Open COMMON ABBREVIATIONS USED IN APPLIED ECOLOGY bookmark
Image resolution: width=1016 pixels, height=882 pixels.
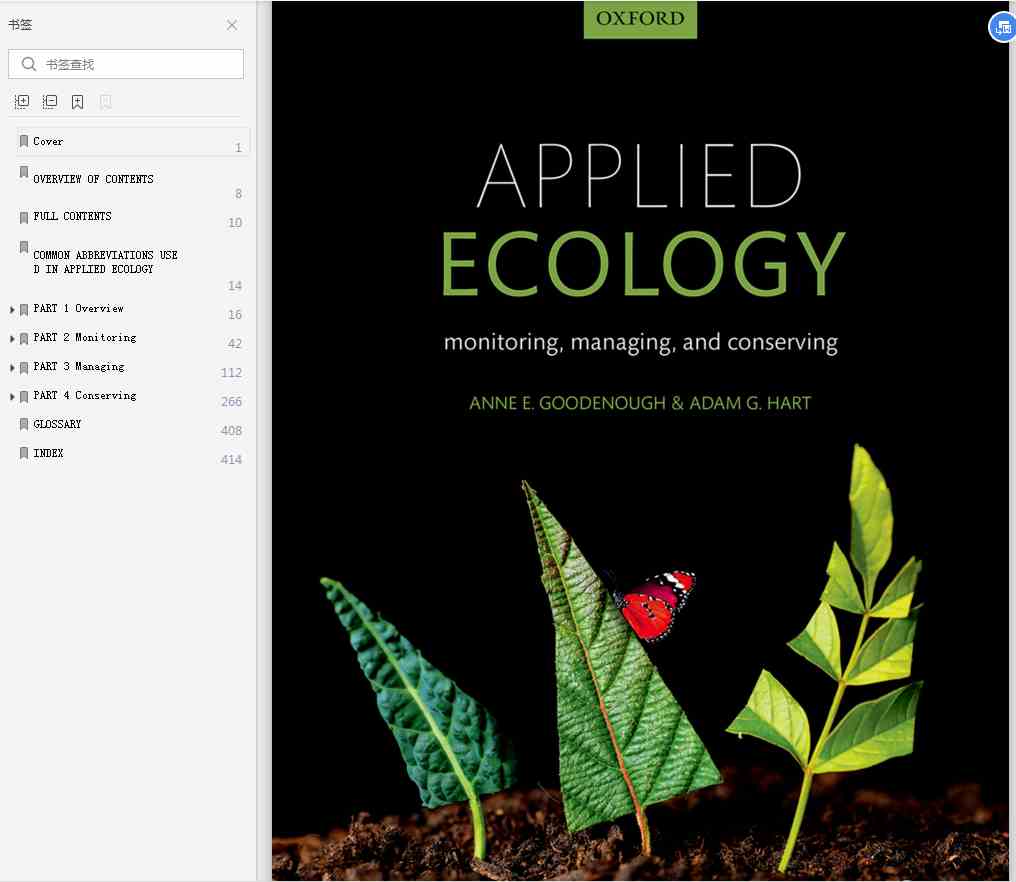(x=106, y=262)
